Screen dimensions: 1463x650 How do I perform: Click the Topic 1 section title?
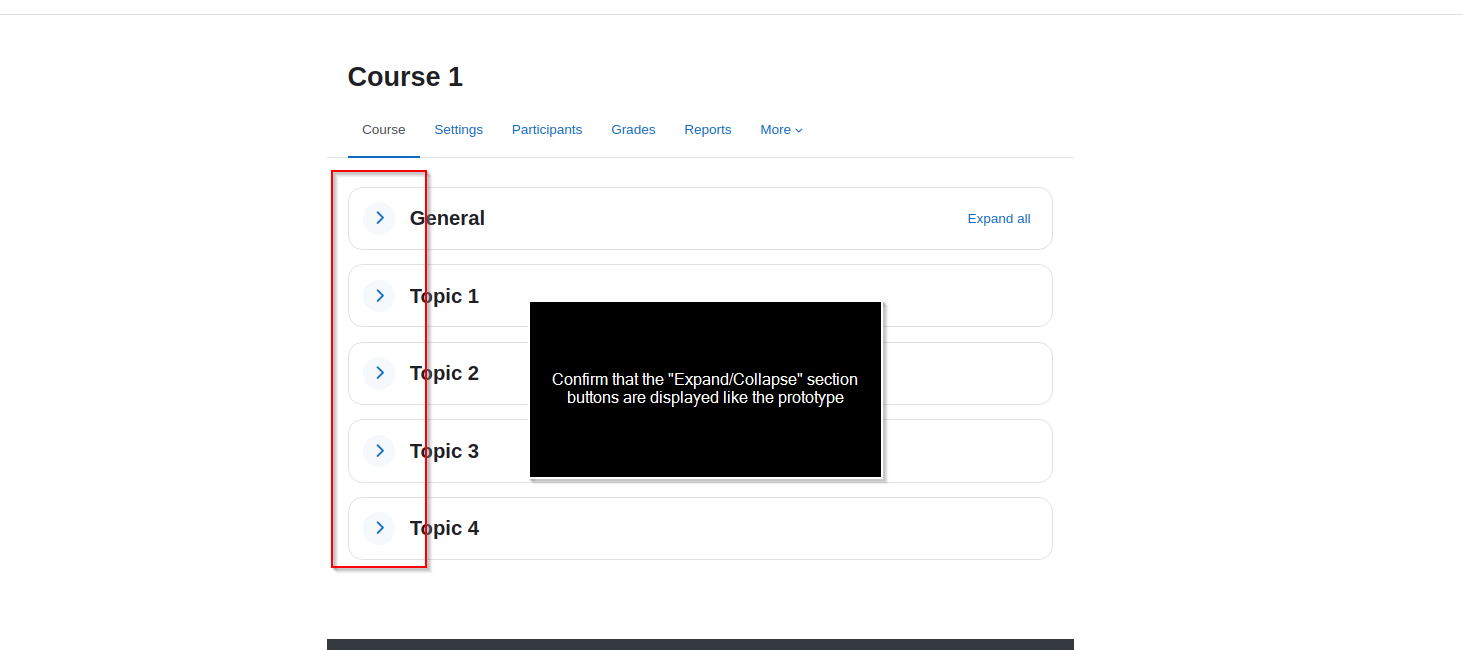pos(444,296)
